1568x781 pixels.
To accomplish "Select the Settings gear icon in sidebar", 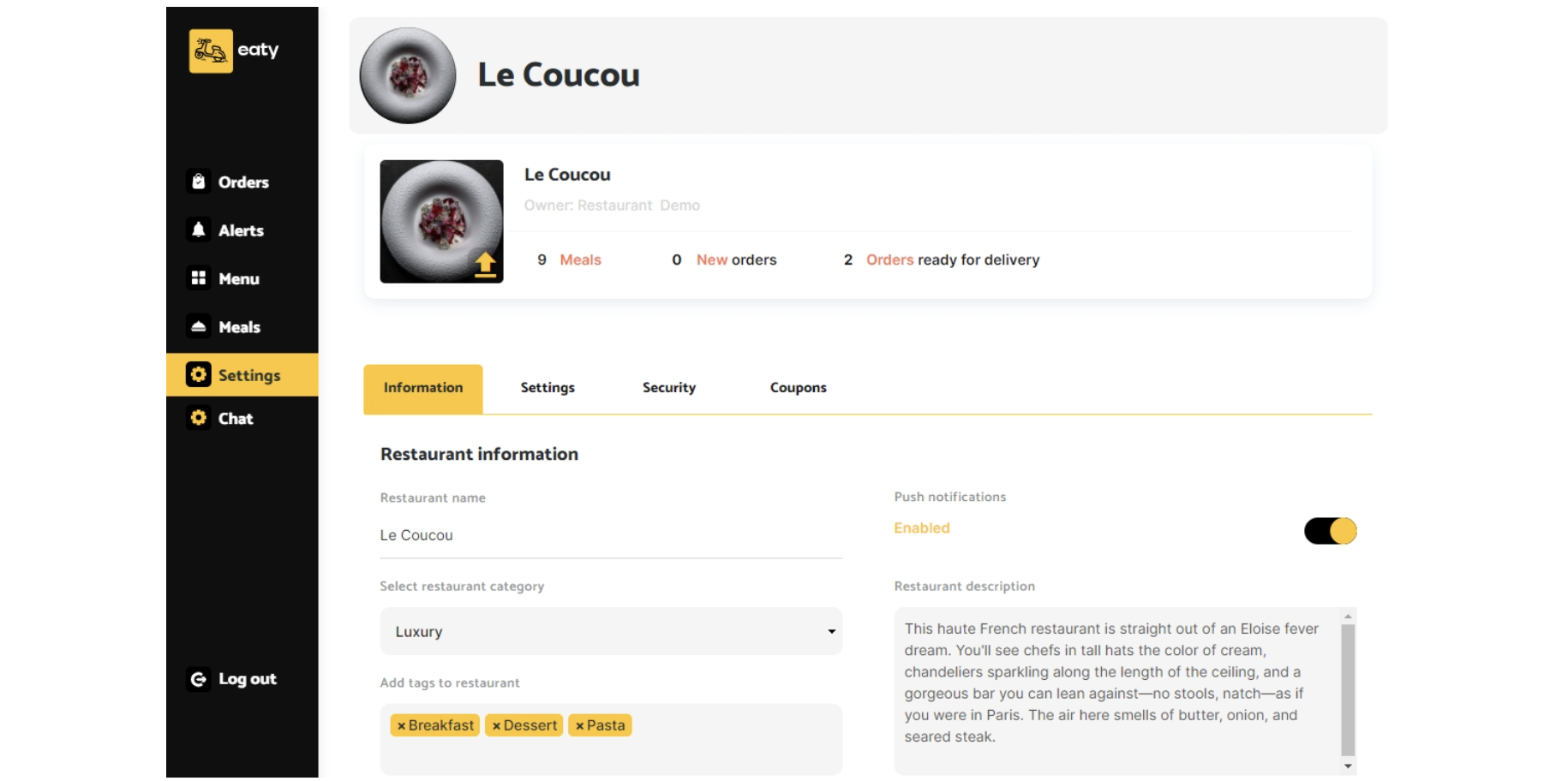I will tap(199, 375).
